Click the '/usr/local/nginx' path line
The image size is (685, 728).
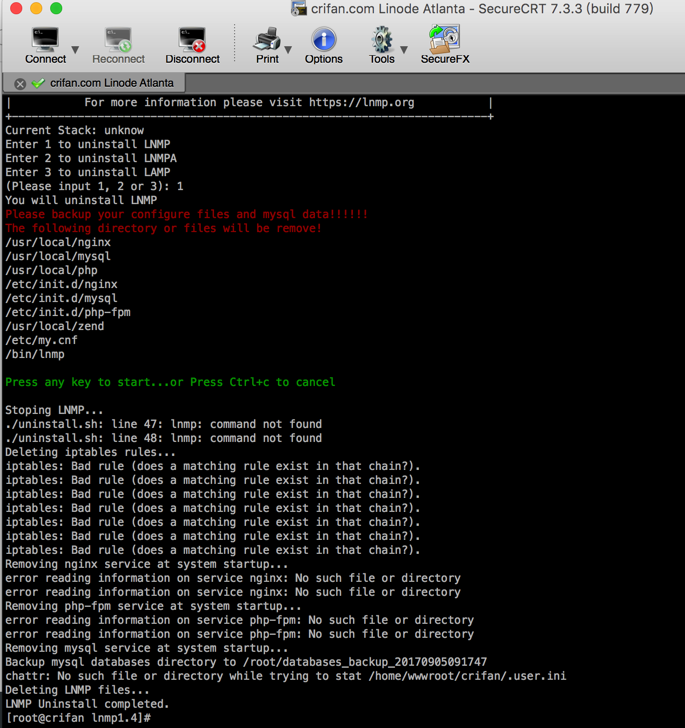click(58, 242)
